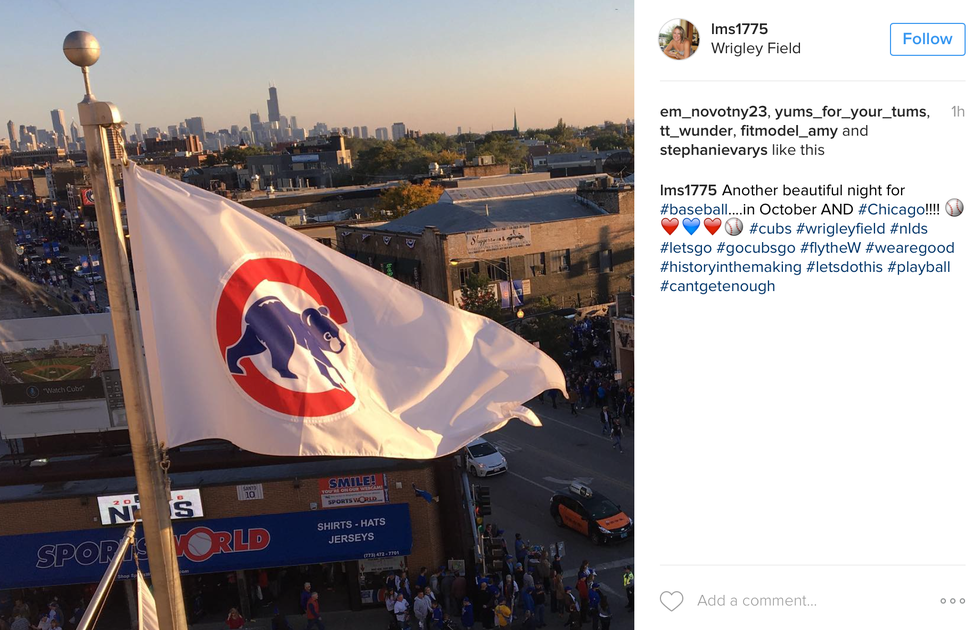Viewport: 980px width, 630px height.
Task: Open the #flytheW hashtag
Action: coord(830,248)
